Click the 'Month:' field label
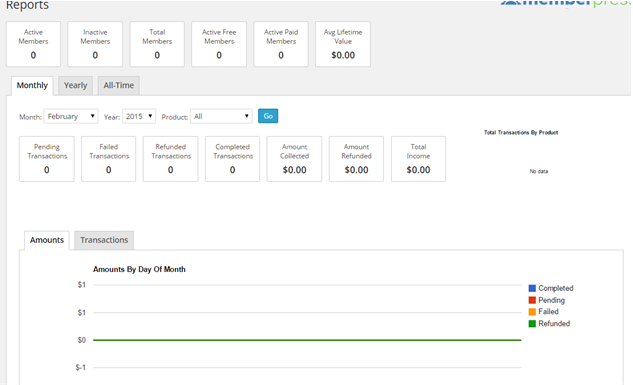This screenshot has width=633, height=385. 30,117
